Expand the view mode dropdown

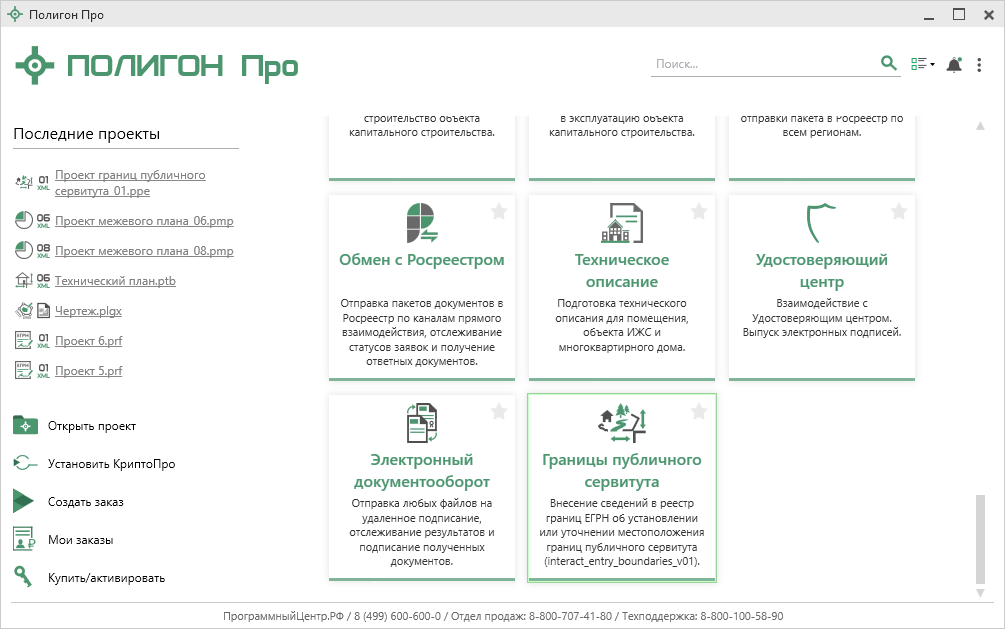click(923, 64)
